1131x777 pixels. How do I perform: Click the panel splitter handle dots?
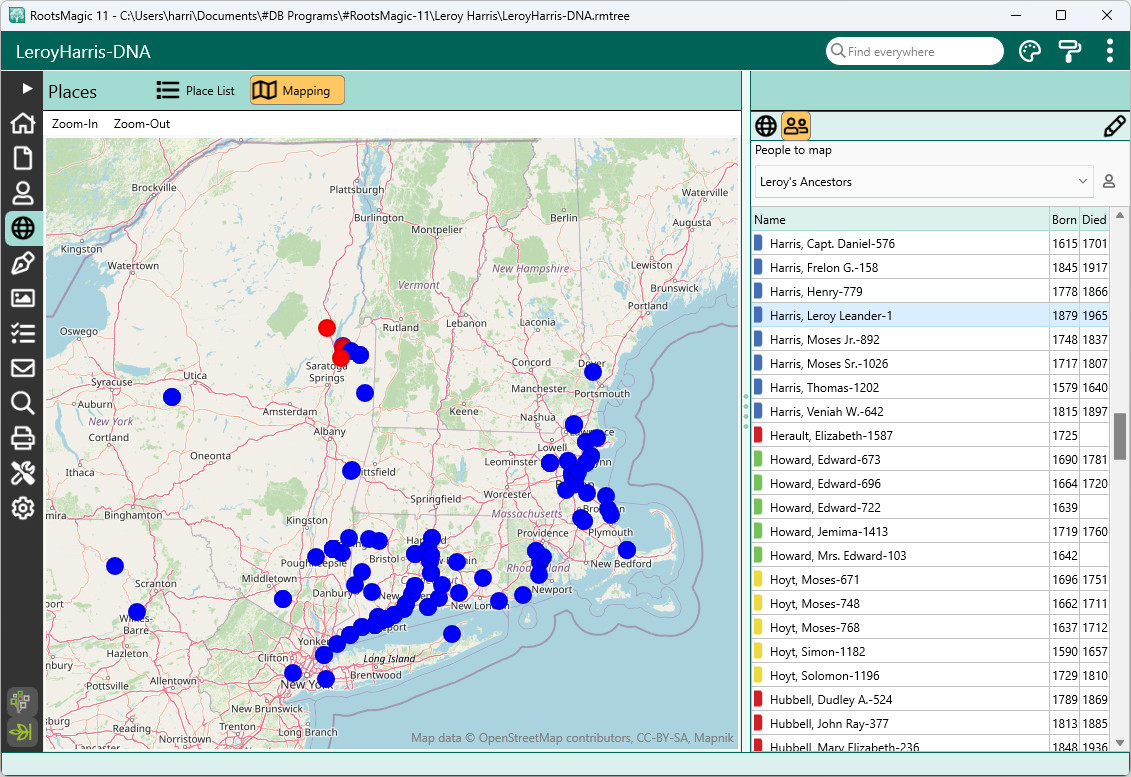pyautogui.click(x=746, y=411)
